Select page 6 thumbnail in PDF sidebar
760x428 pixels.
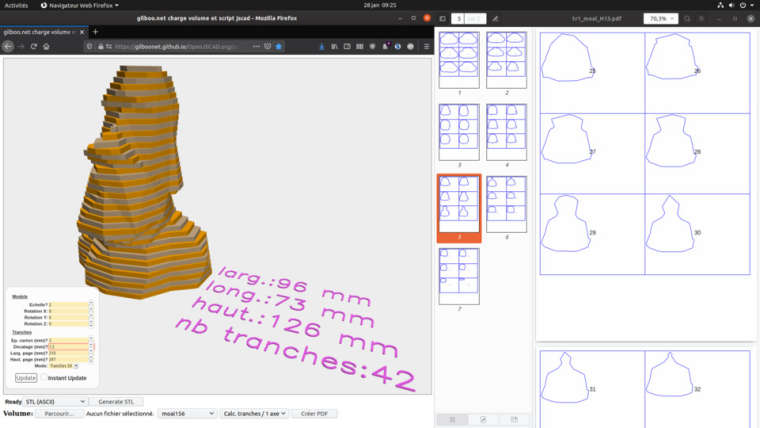[507, 204]
